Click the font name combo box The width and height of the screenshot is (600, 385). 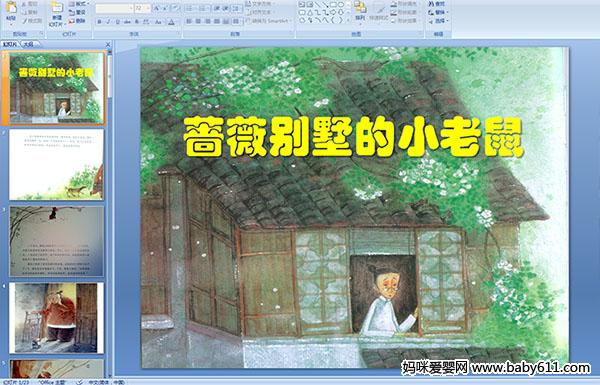point(114,8)
